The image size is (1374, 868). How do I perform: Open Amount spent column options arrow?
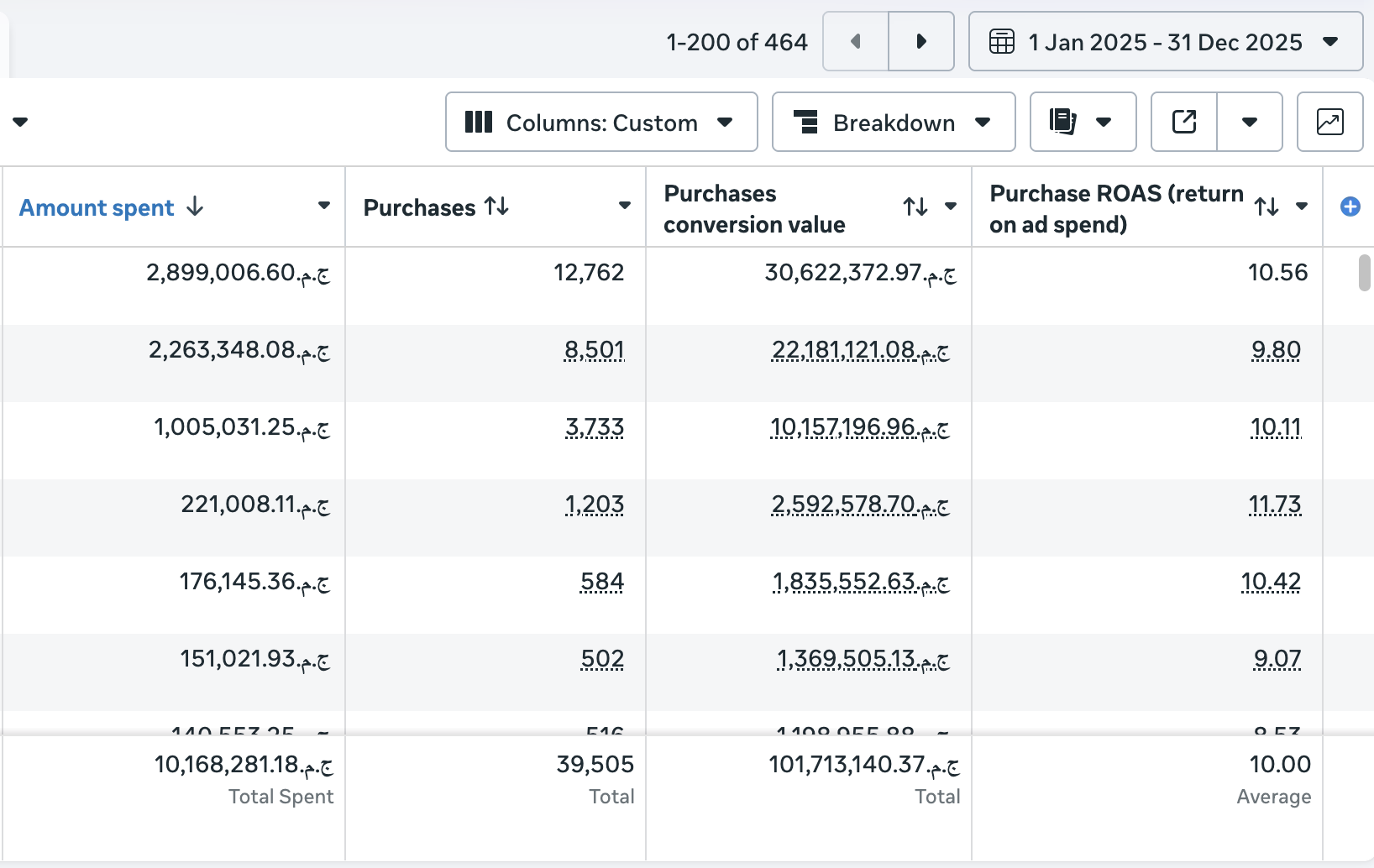pyautogui.click(x=324, y=206)
